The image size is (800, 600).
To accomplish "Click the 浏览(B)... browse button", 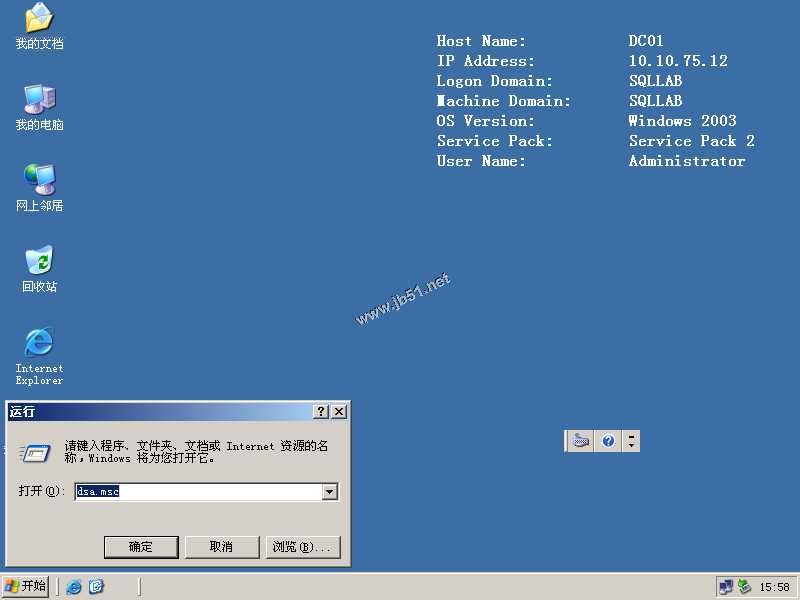I will coord(303,547).
